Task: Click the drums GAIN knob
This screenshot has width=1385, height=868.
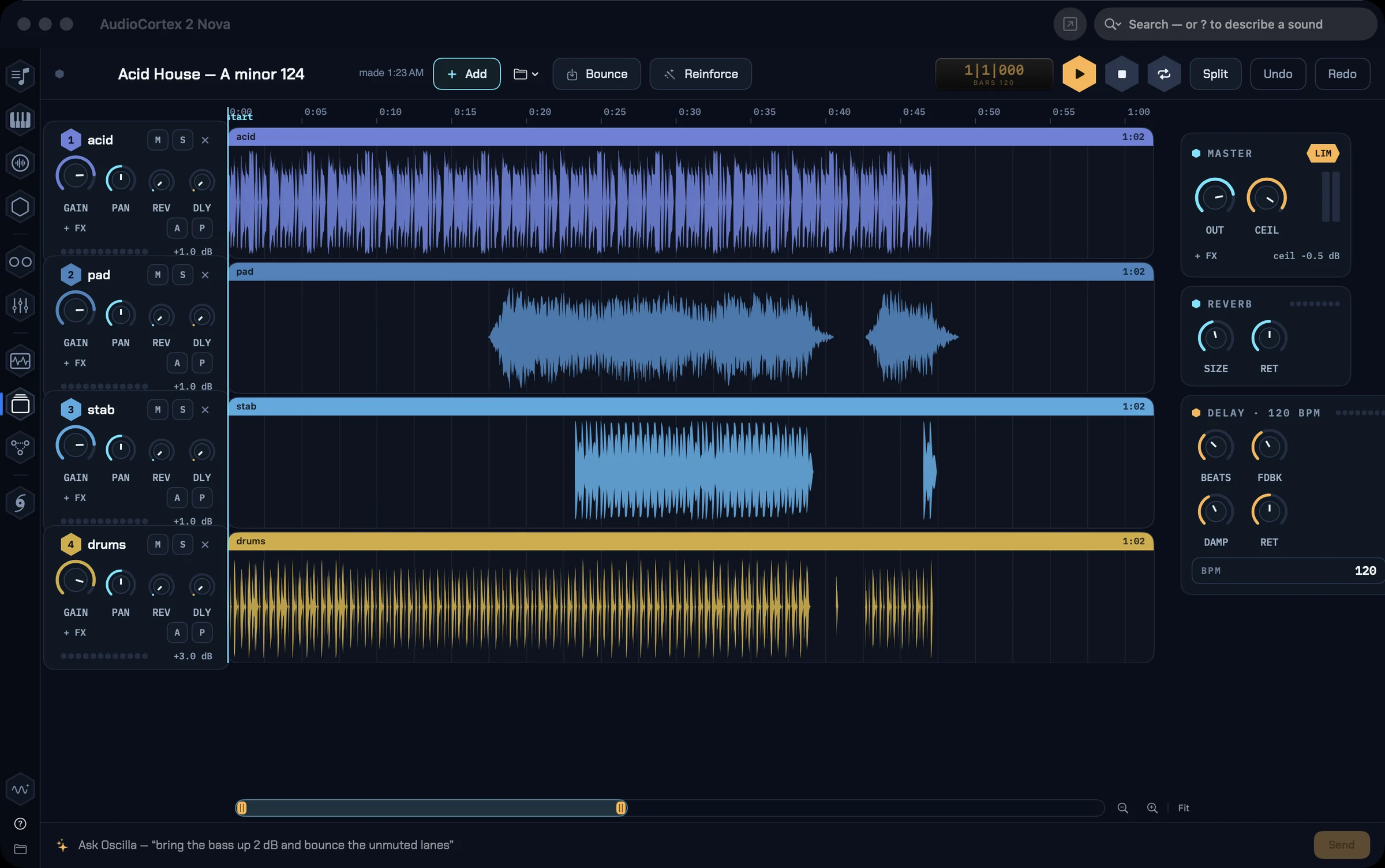Action: click(76, 580)
